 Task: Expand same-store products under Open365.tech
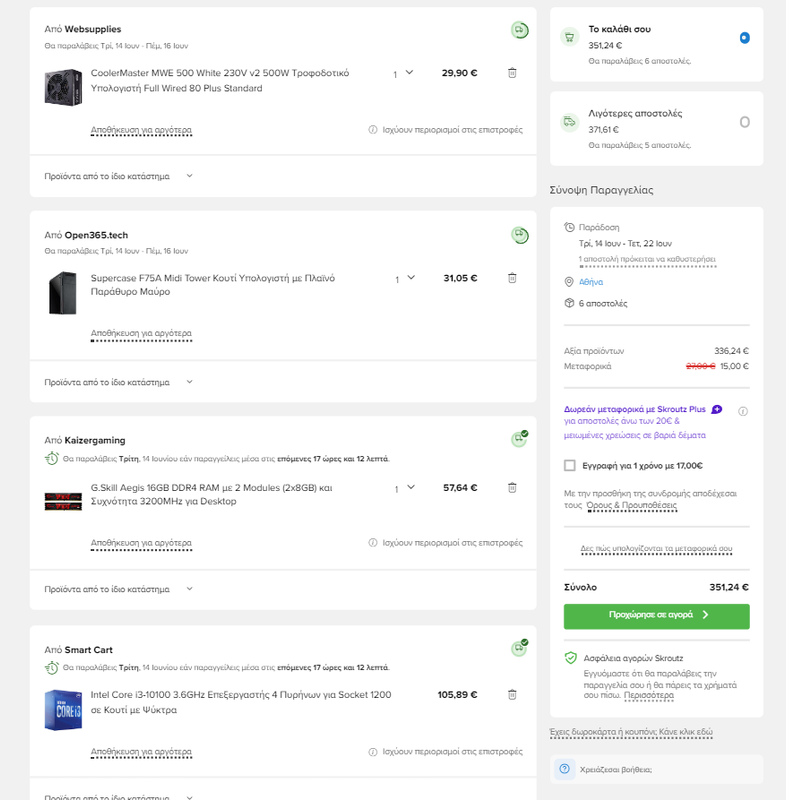[x=118, y=382]
